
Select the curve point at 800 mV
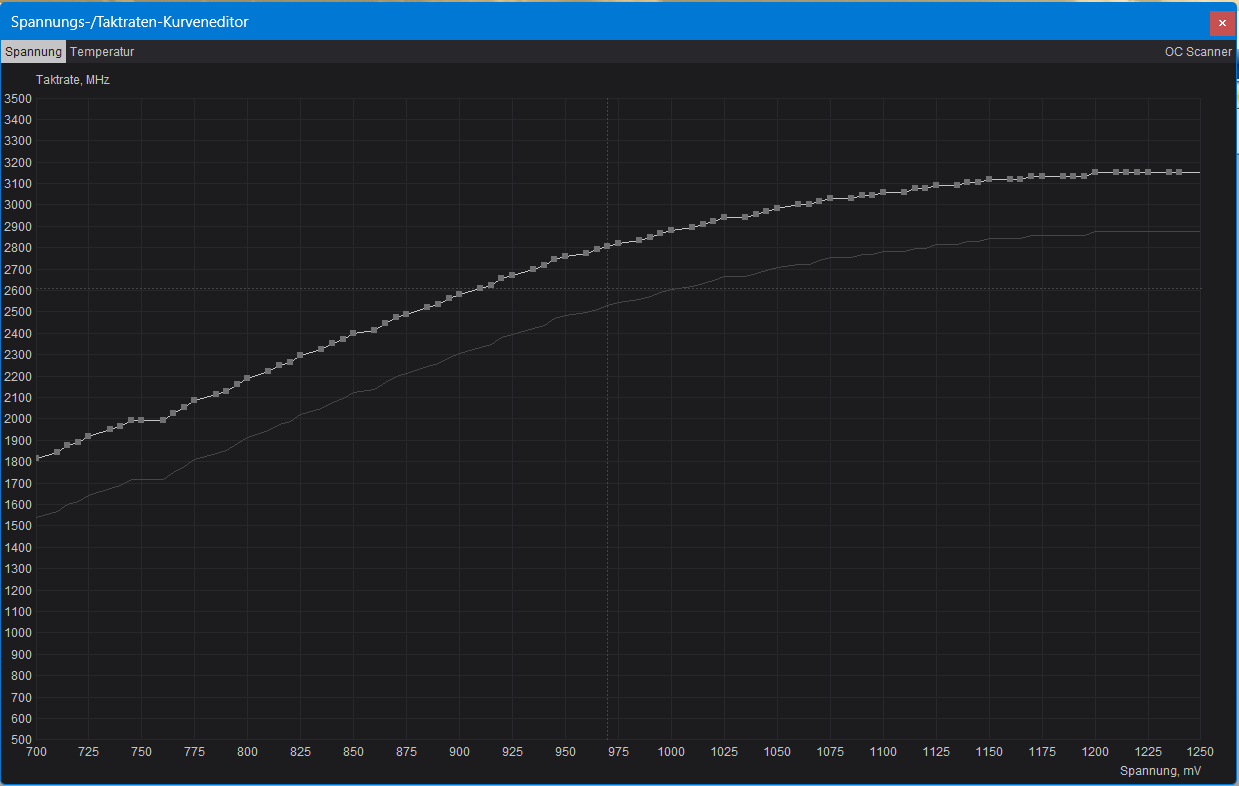[248, 378]
